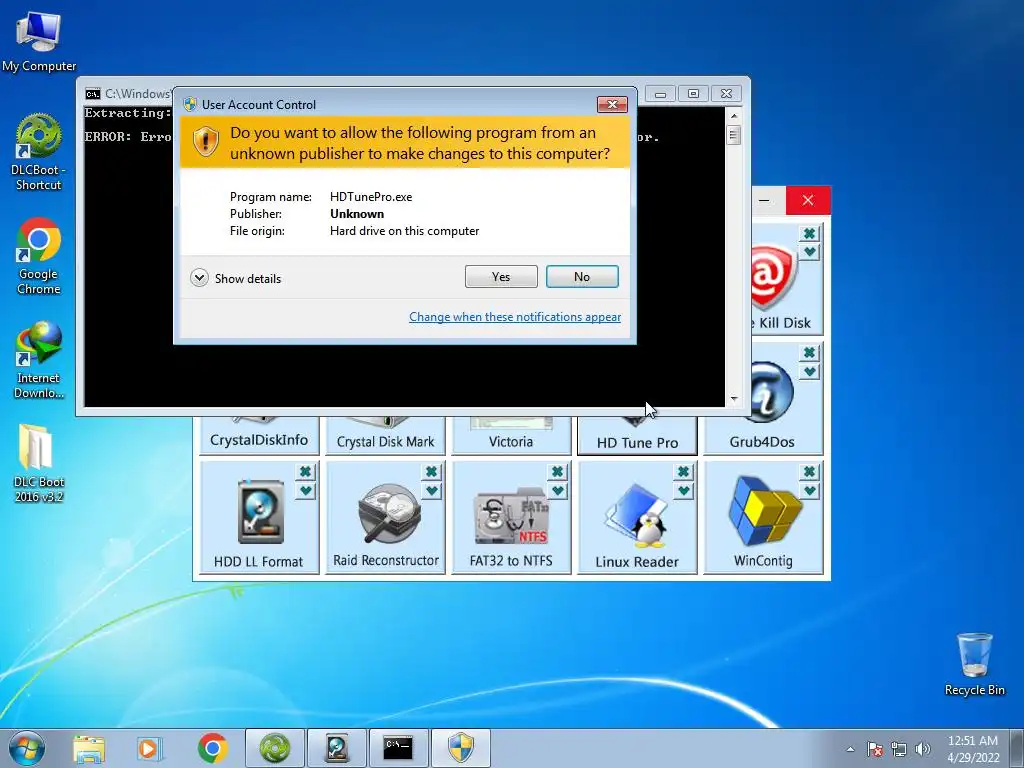
Task: Click the command prompt scroll down arrow
Action: coord(733,398)
